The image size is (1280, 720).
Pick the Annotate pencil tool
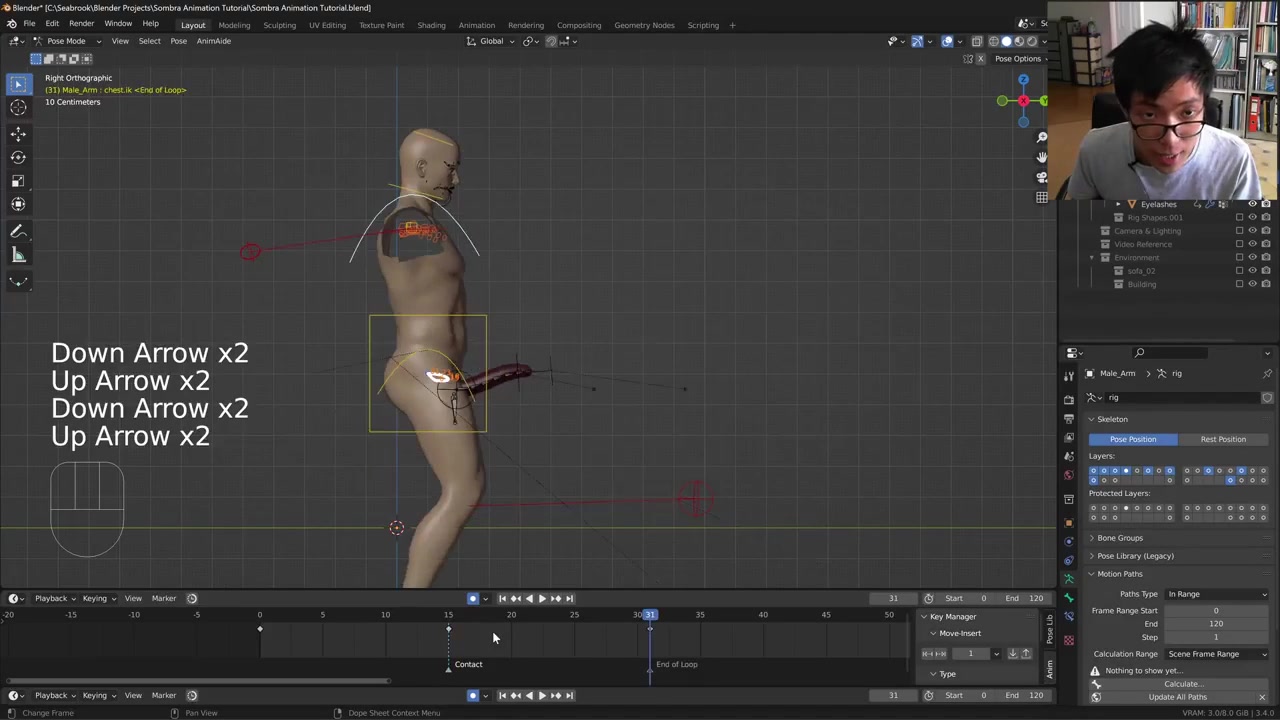click(x=18, y=231)
